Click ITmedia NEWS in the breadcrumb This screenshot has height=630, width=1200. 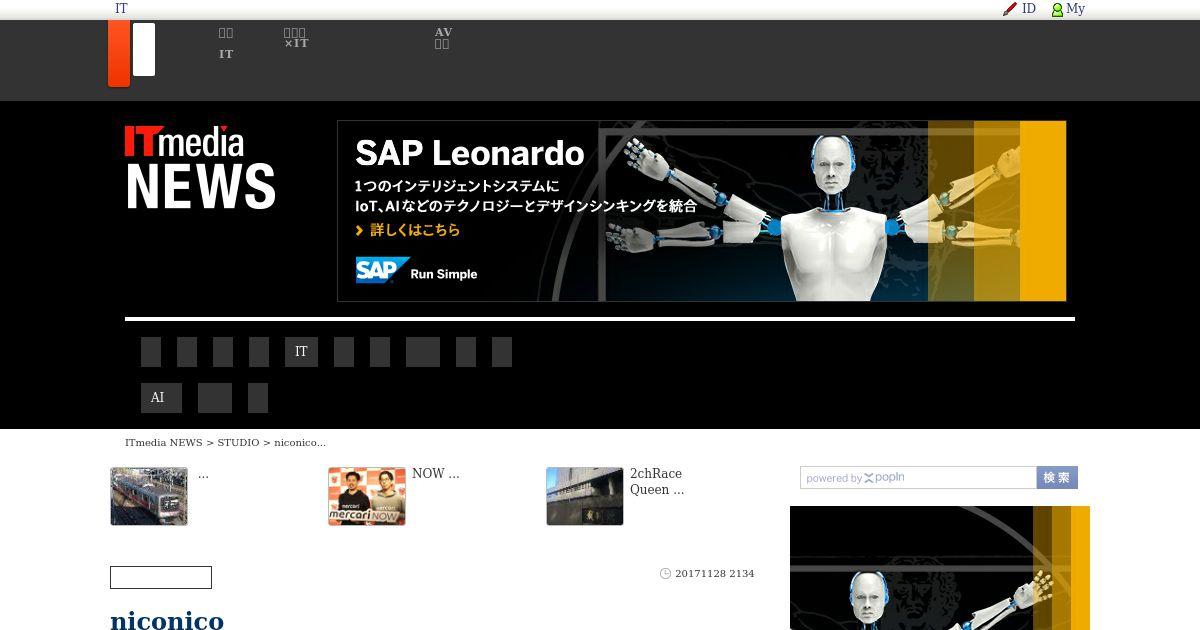[x=164, y=443]
